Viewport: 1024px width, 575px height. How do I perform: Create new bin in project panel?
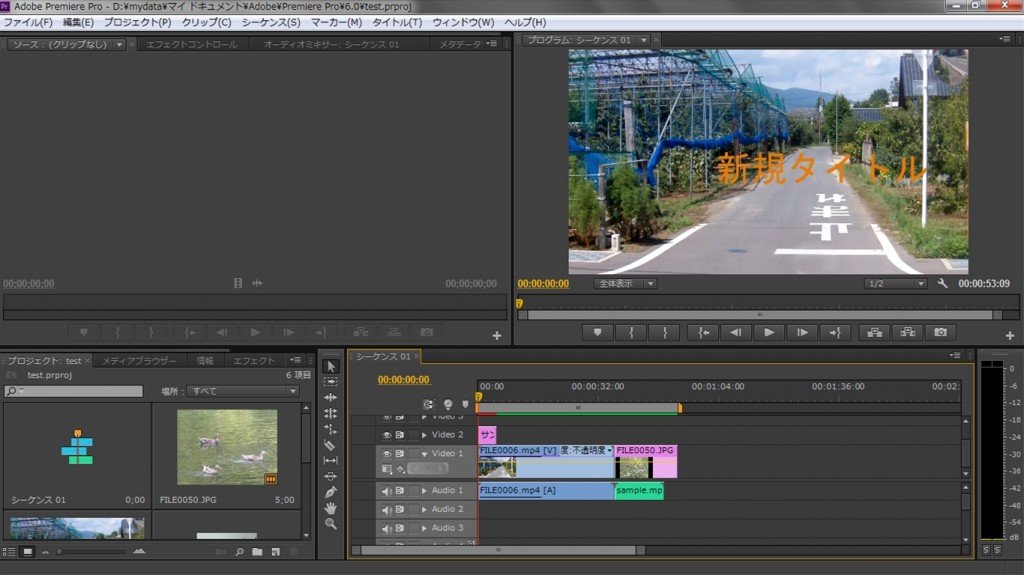pos(257,552)
